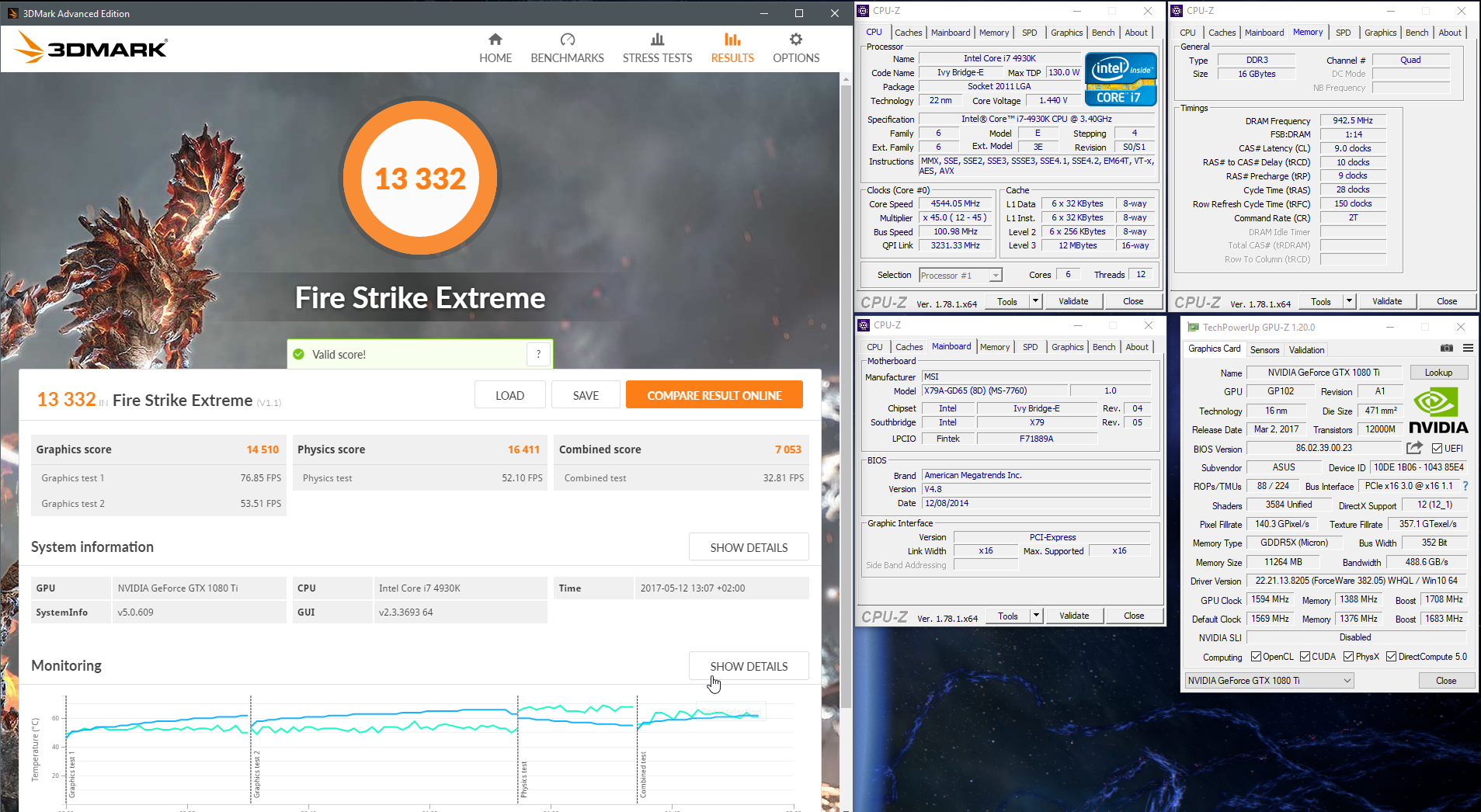Open the OPTIONS gear icon
1481x812 pixels.
click(796, 40)
